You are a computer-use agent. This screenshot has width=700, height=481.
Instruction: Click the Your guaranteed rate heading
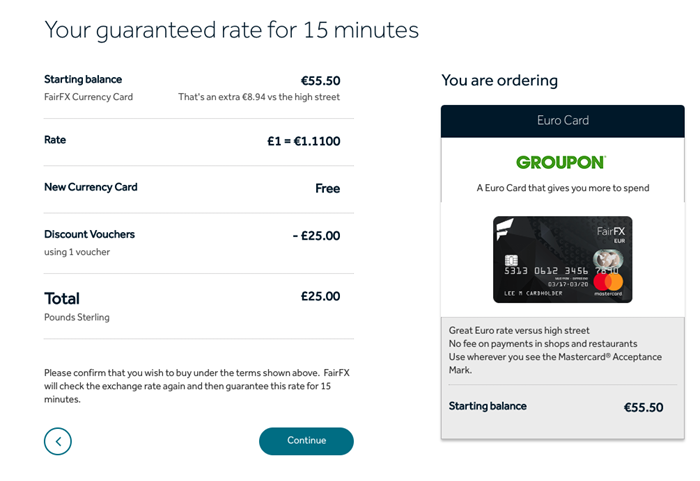(231, 30)
